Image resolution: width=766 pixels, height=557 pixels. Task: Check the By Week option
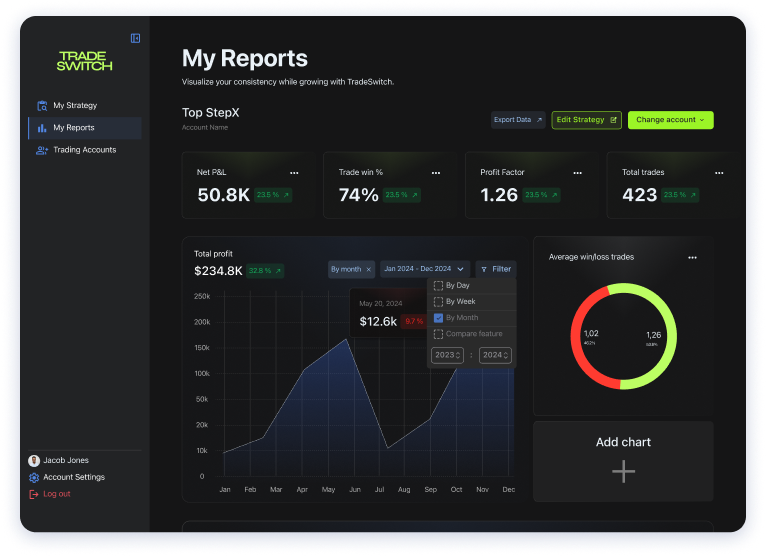[x=438, y=302]
